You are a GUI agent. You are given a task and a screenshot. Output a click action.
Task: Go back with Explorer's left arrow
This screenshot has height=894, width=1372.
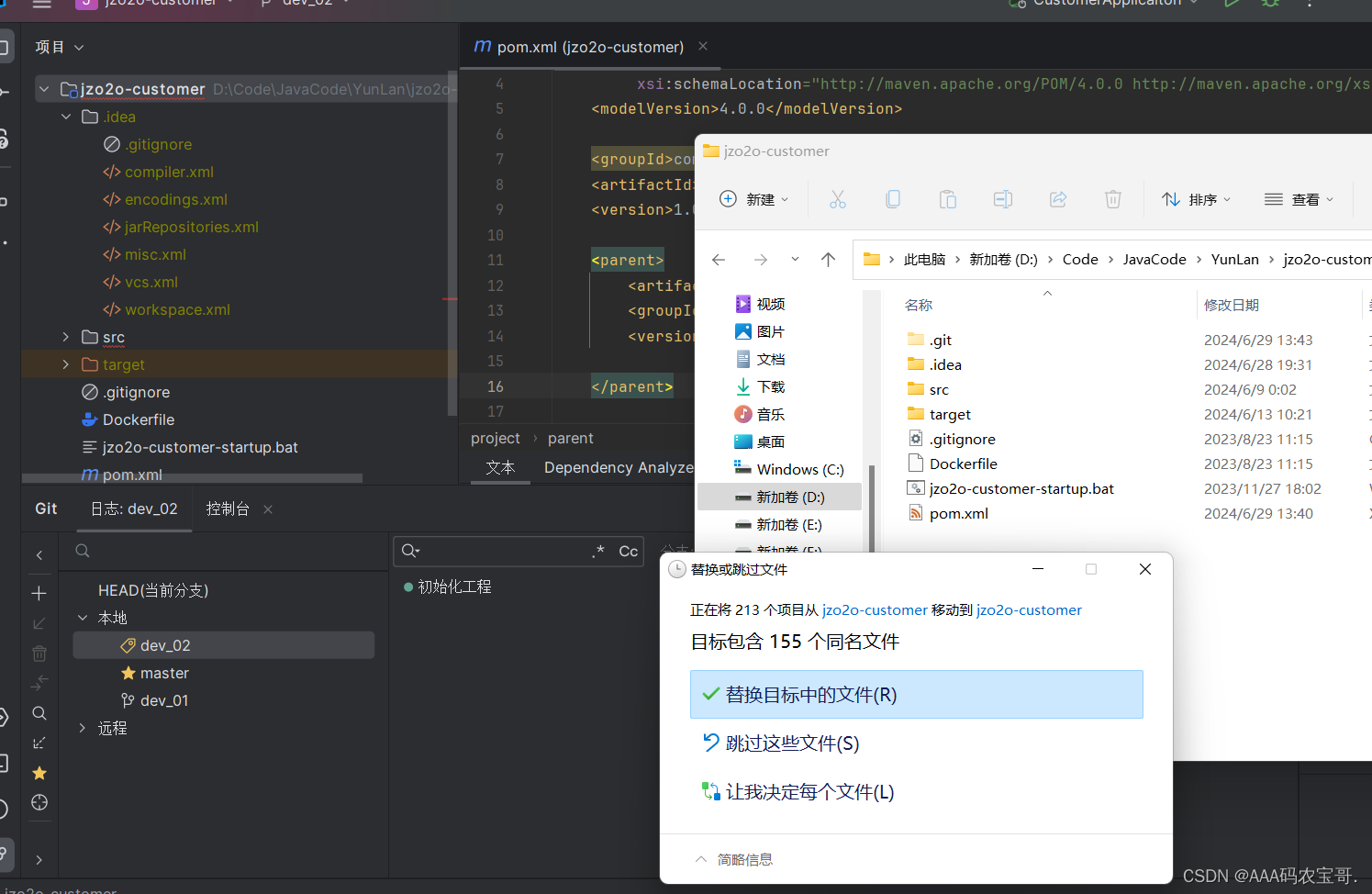pos(719,260)
